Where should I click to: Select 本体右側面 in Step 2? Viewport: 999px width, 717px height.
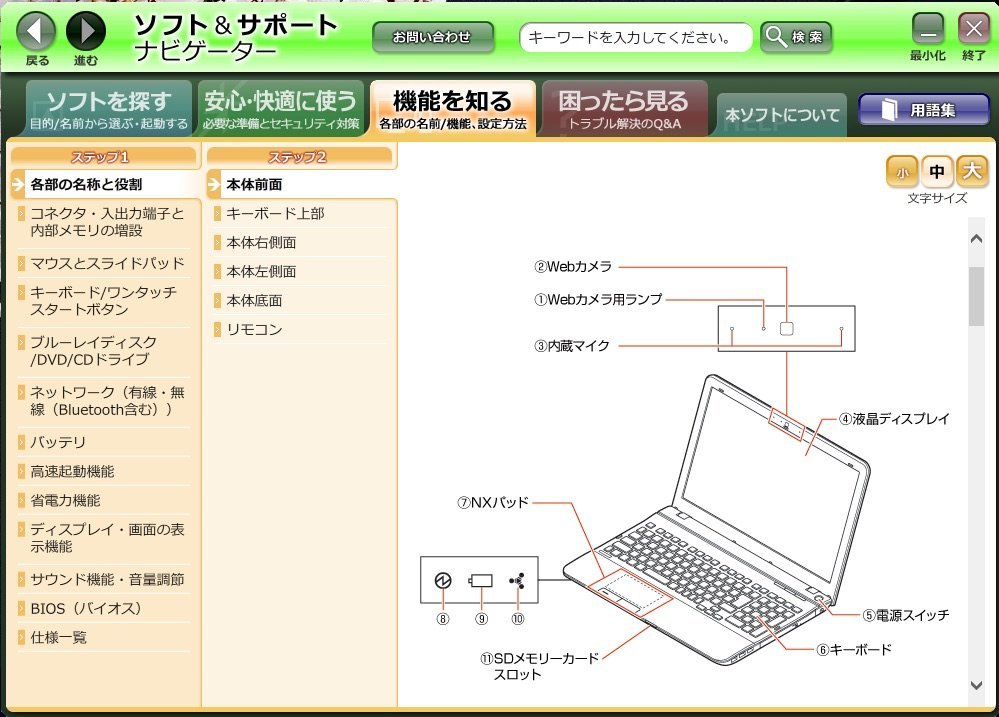[302, 243]
